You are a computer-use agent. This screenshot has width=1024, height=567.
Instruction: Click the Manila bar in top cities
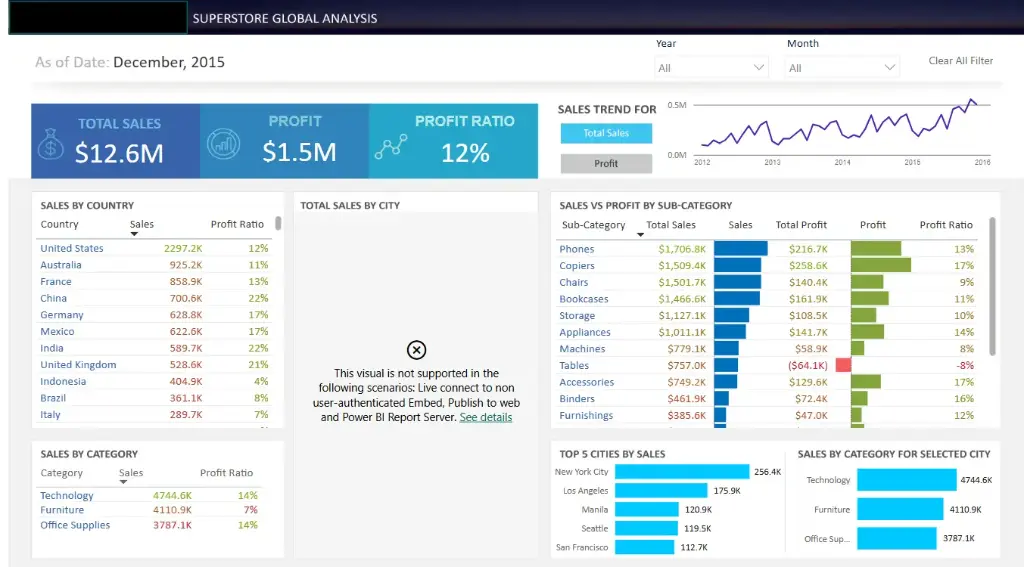click(x=647, y=510)
